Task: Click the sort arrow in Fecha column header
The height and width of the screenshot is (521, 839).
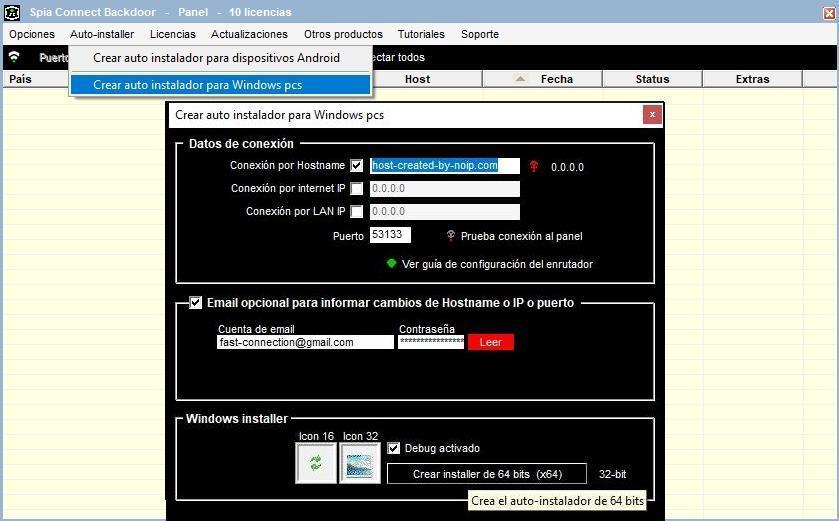Action: pyautogui.click(x=520, y=79)
